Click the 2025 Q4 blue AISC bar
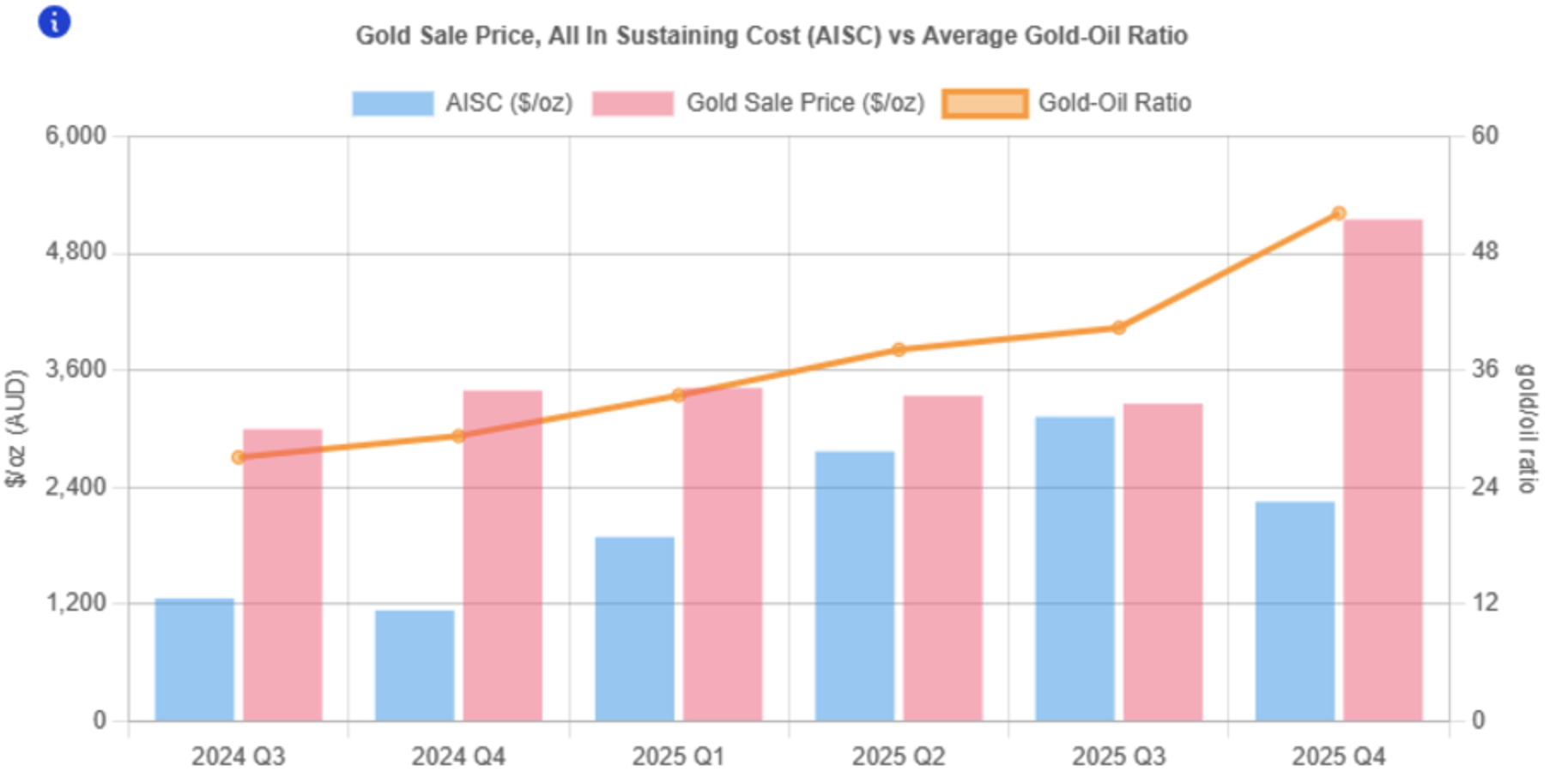Screen dimensions: 1550x784 [1294, 611]
